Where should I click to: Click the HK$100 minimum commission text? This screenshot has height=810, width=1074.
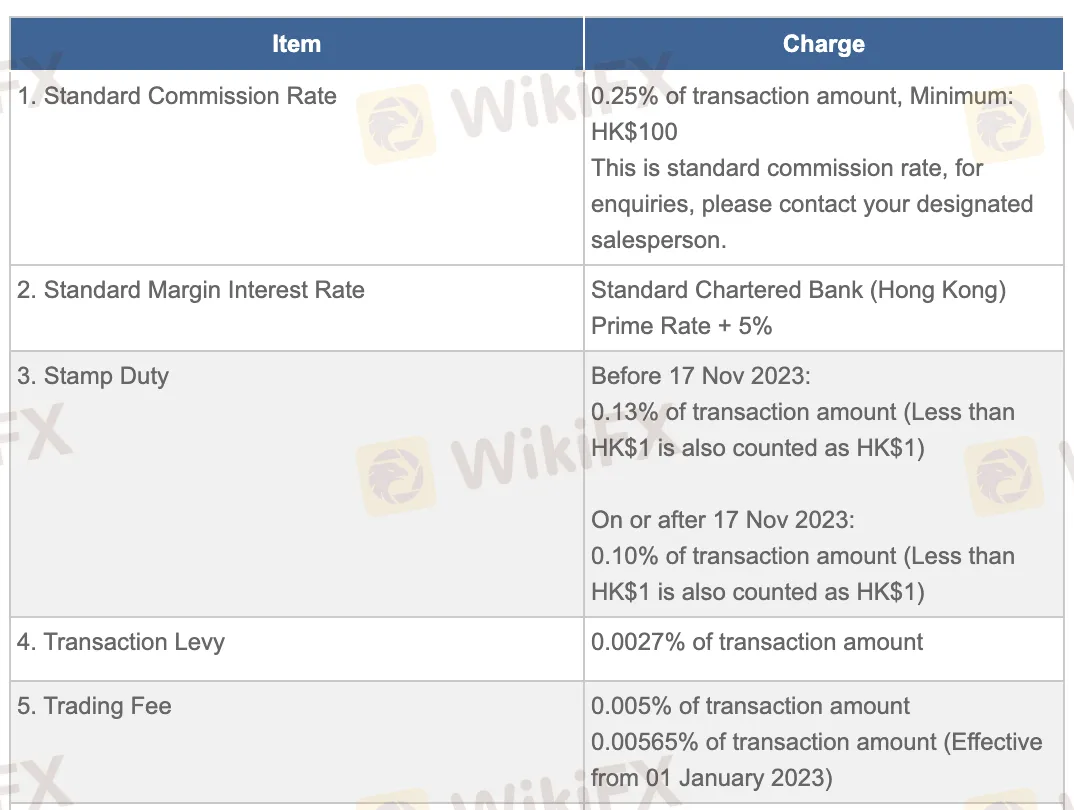pos(634,131)
